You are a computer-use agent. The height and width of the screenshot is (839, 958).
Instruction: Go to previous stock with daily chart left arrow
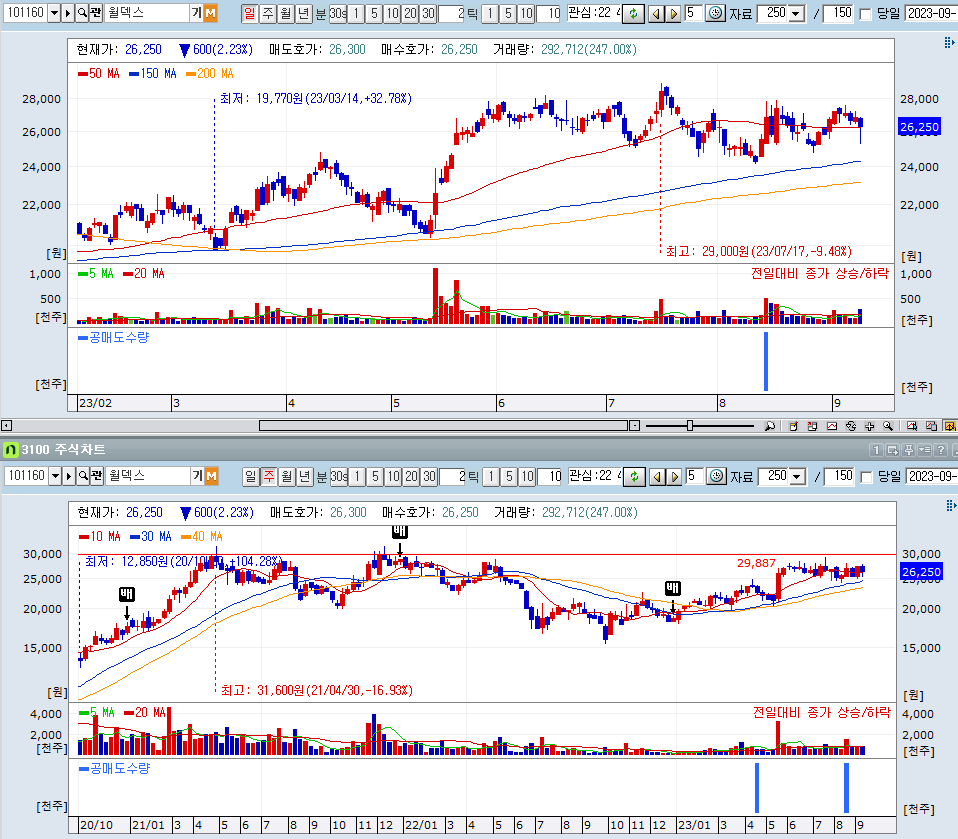coord(656,13)
